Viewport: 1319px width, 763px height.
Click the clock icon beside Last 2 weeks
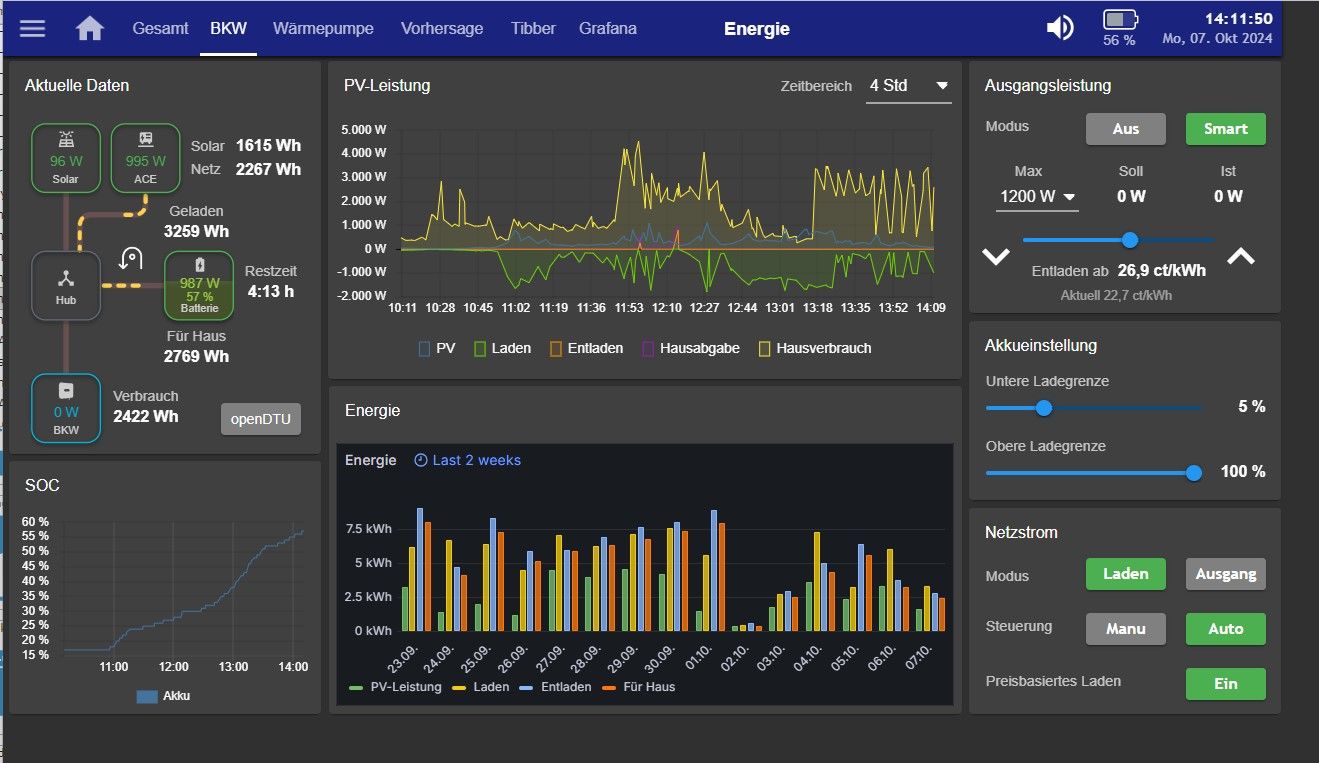point(421,460)
